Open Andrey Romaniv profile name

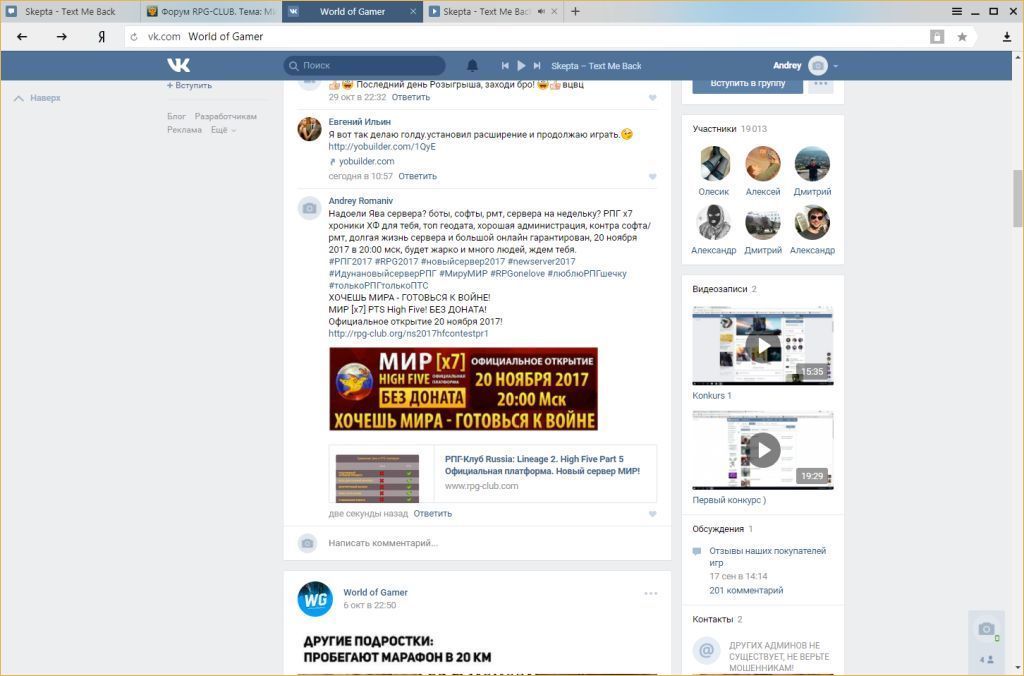pyautogui.click(x=360, y=201)
